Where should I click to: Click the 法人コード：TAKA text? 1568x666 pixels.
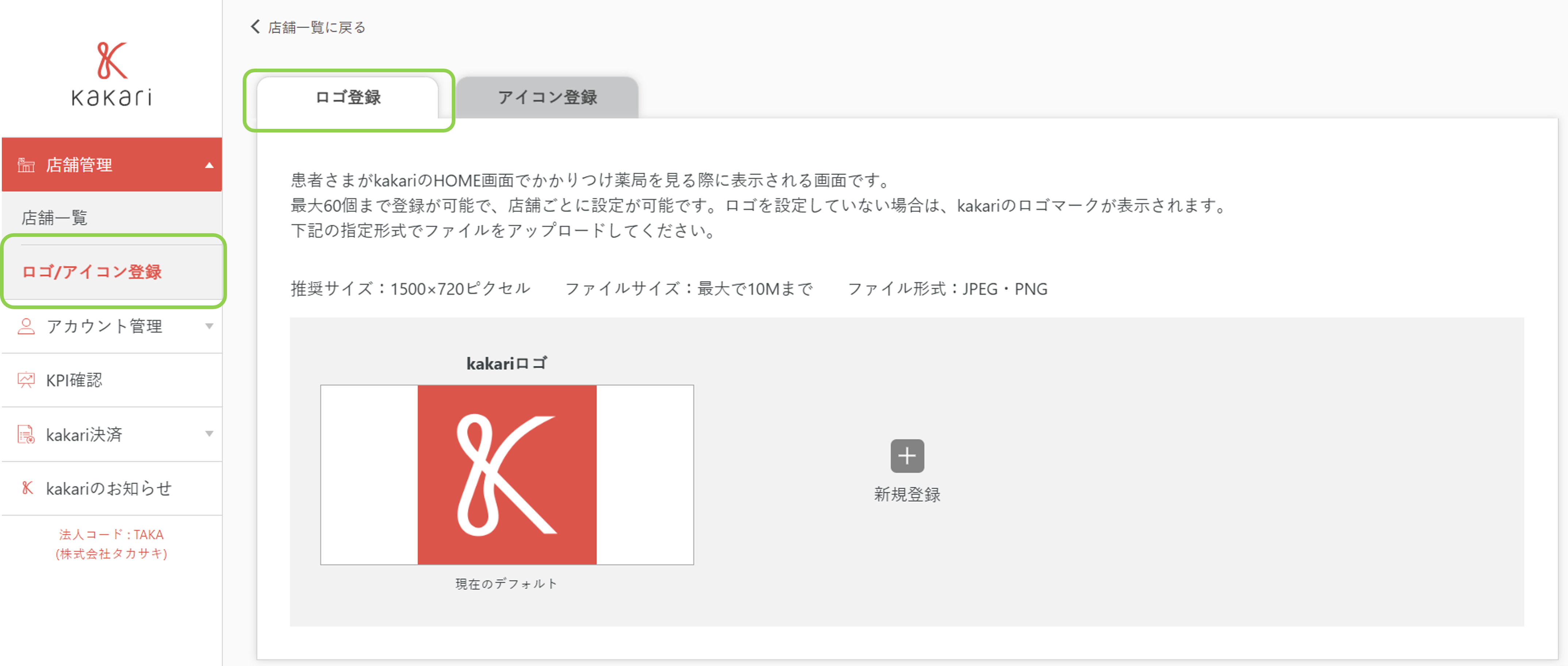[111, 535]
